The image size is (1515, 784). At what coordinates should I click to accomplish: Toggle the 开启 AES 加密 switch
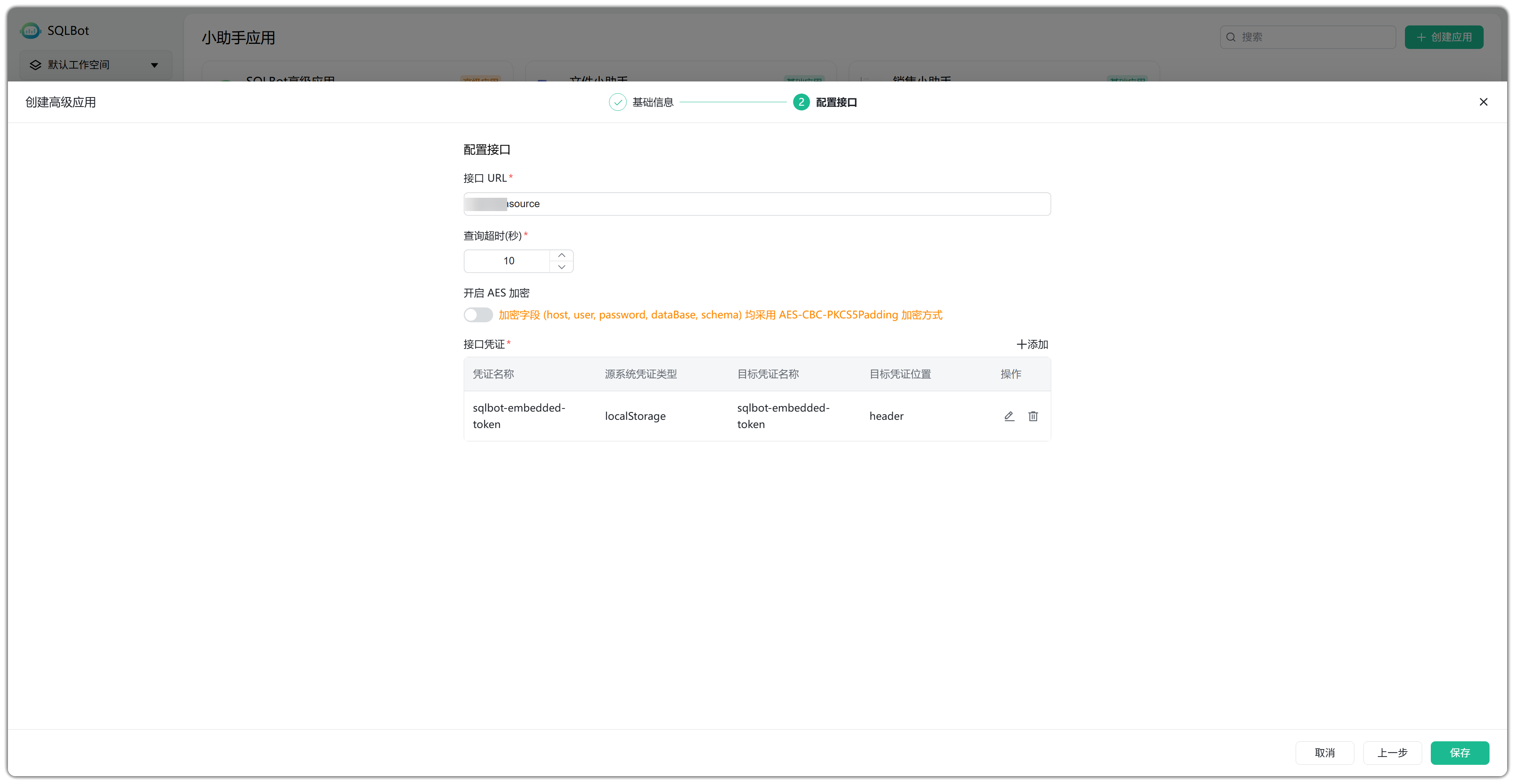[478, 315]
